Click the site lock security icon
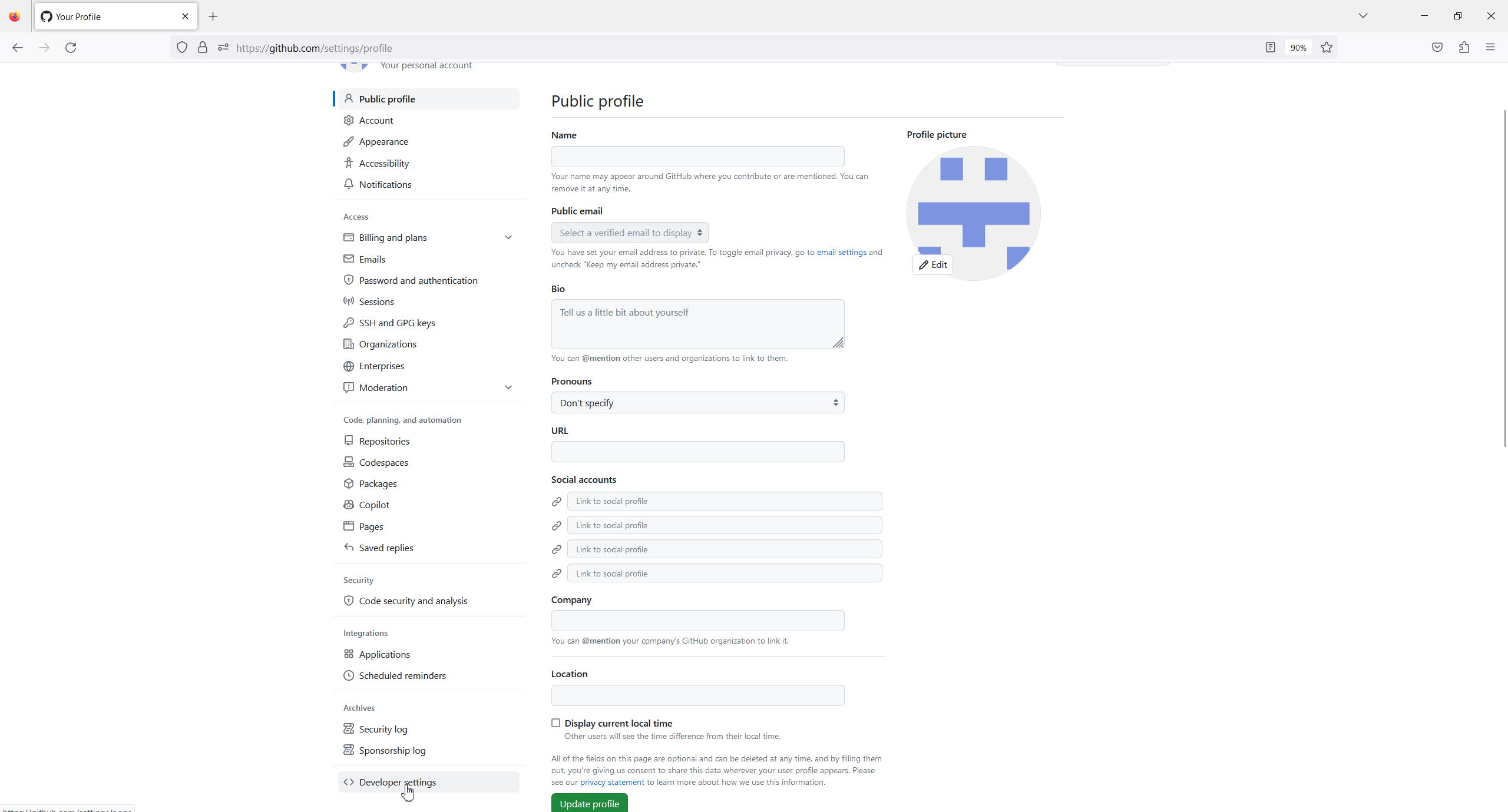The image size is (1508, 812). (x=203, y=48)
